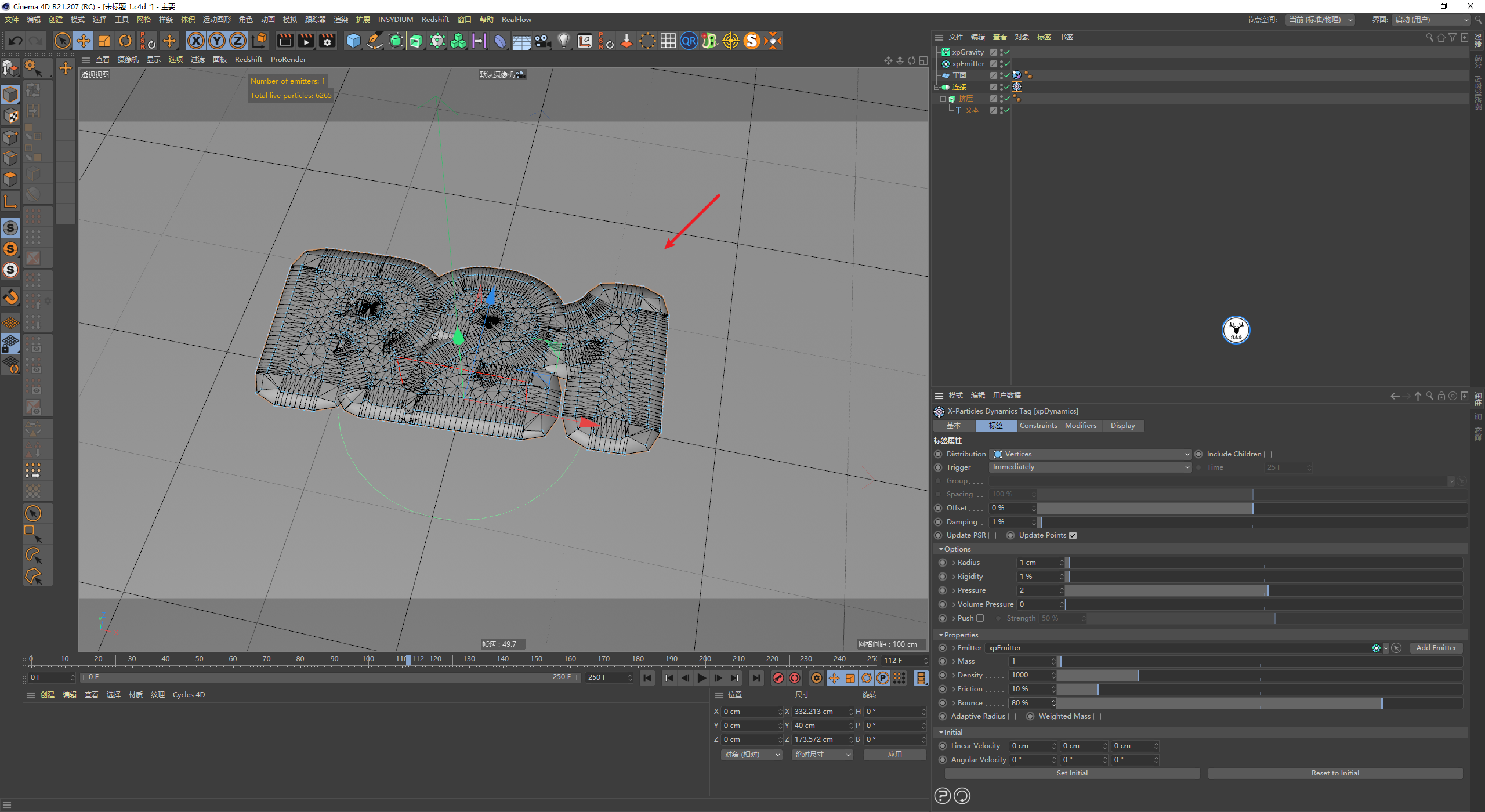Open the INSYDIUM menu
The height and width of the screenshot is (812, 1485).
396,19
